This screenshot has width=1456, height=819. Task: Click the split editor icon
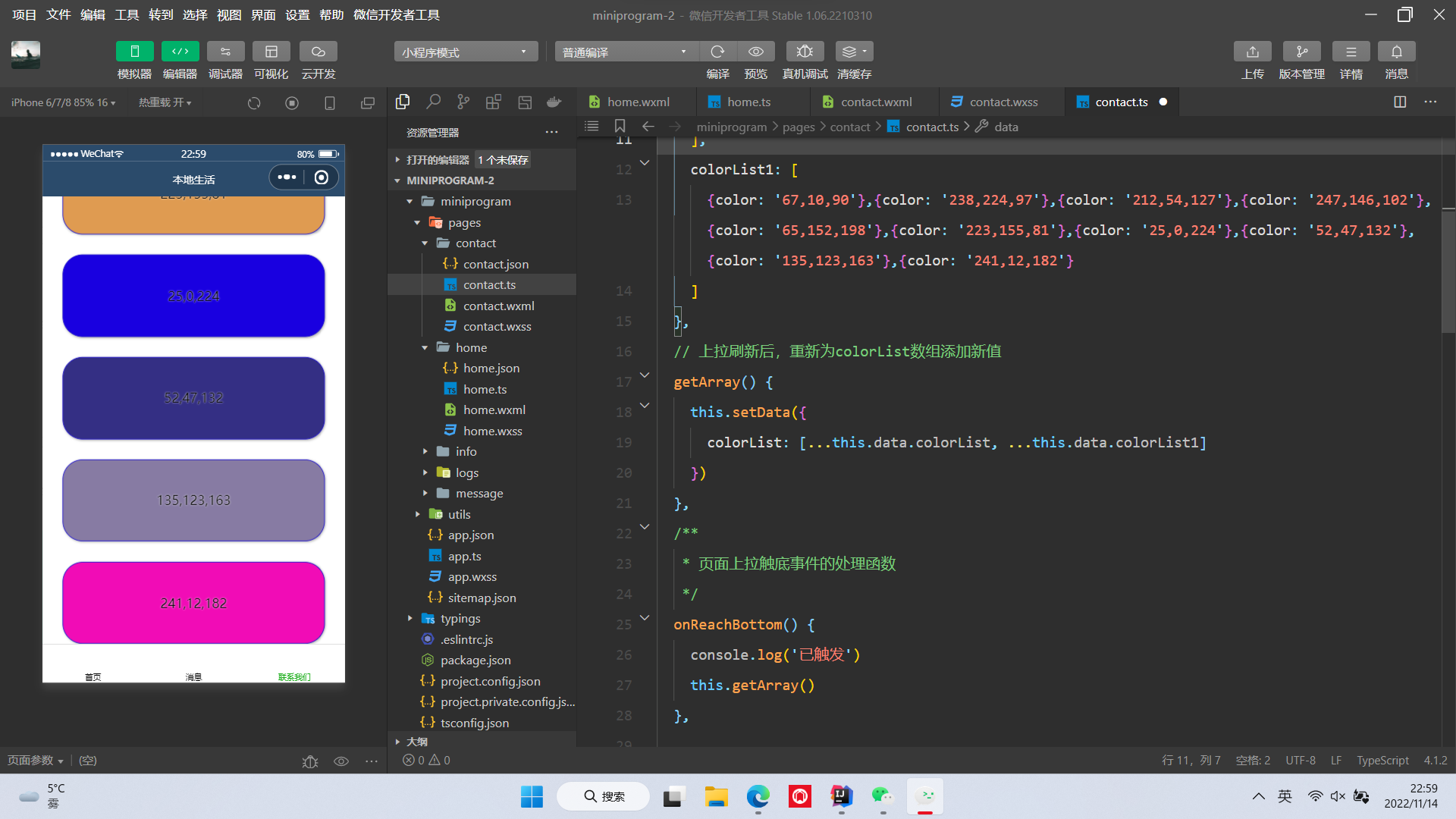coord(1400,102)
